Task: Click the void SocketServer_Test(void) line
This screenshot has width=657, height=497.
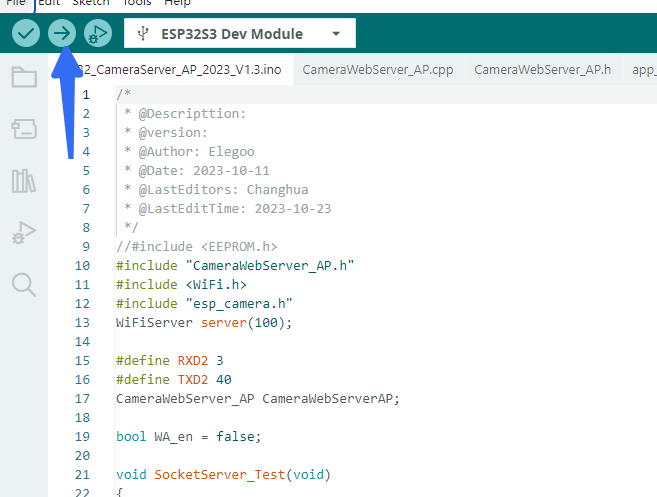Action: pos(223,474)
